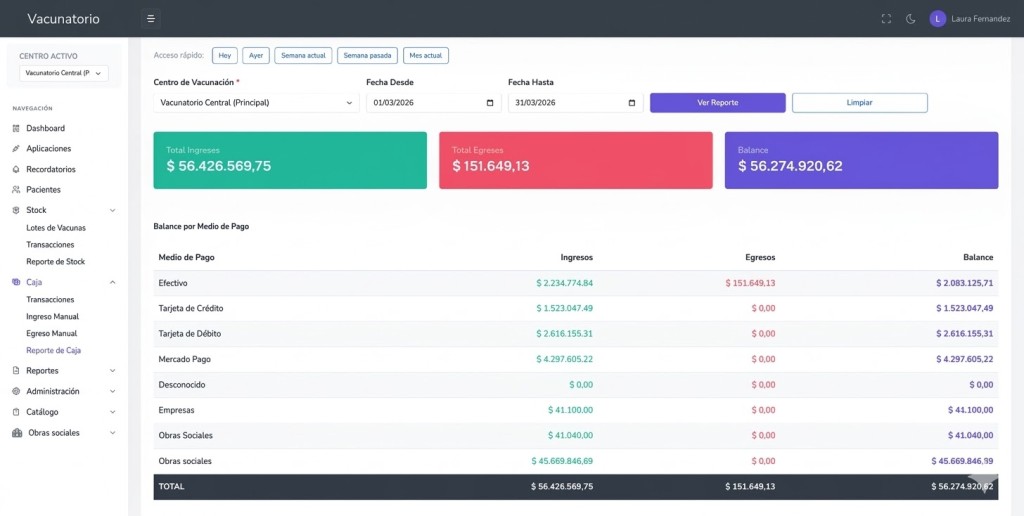Image resolution: width=1024 pixels, height=516 pixels.
Task: Open the Centro Activo dropdown
Action: [x=64, y=73]
